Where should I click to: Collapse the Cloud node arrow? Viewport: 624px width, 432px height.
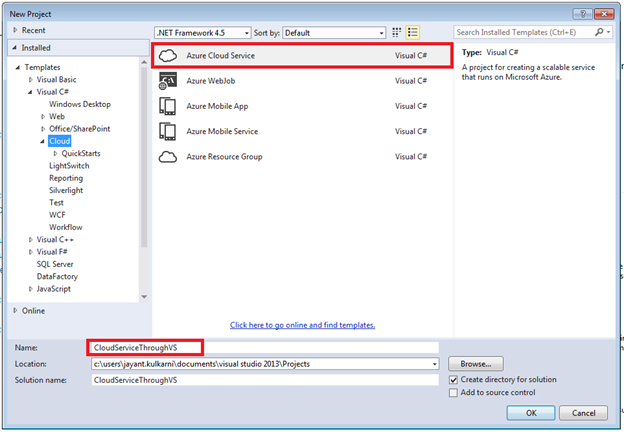tap(43, 142)
